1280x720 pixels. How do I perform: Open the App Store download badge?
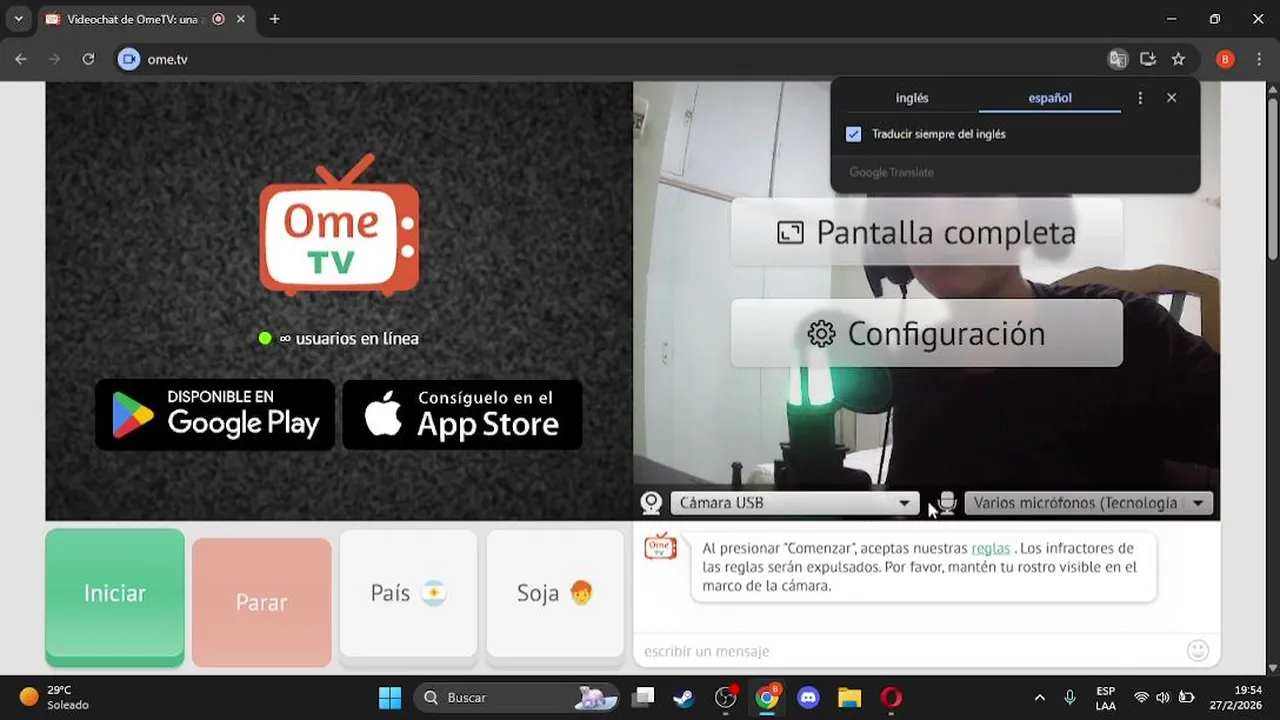[462, 414]
